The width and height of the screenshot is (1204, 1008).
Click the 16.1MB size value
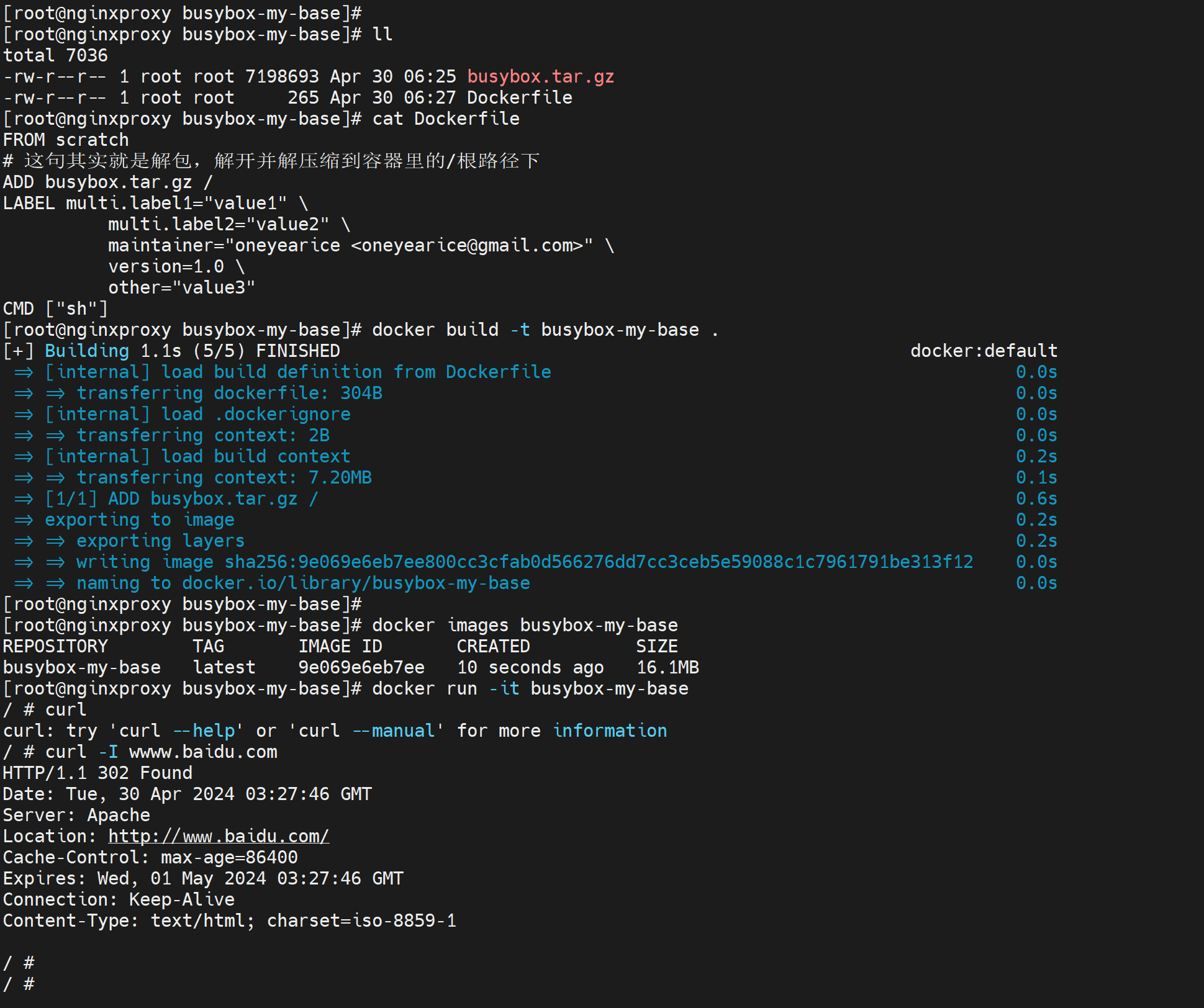coord(668,667)
